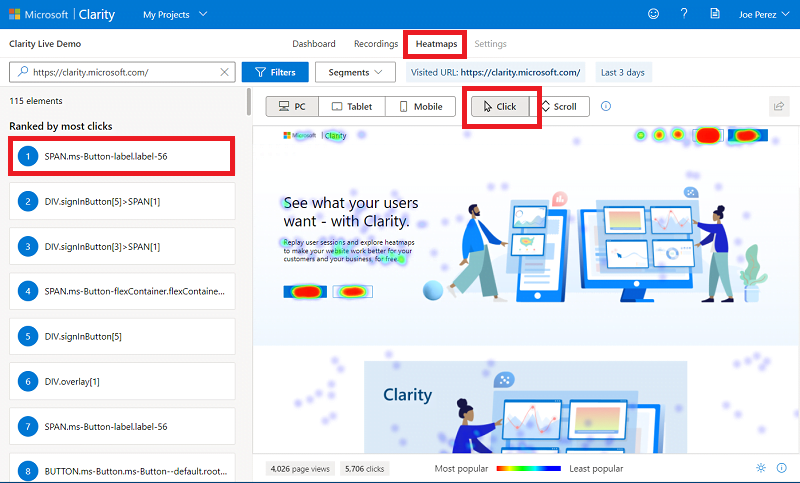This screenshot has width=800, height=483.
Task: Click the popularity color gradient legend
Action: click(529, 468)
